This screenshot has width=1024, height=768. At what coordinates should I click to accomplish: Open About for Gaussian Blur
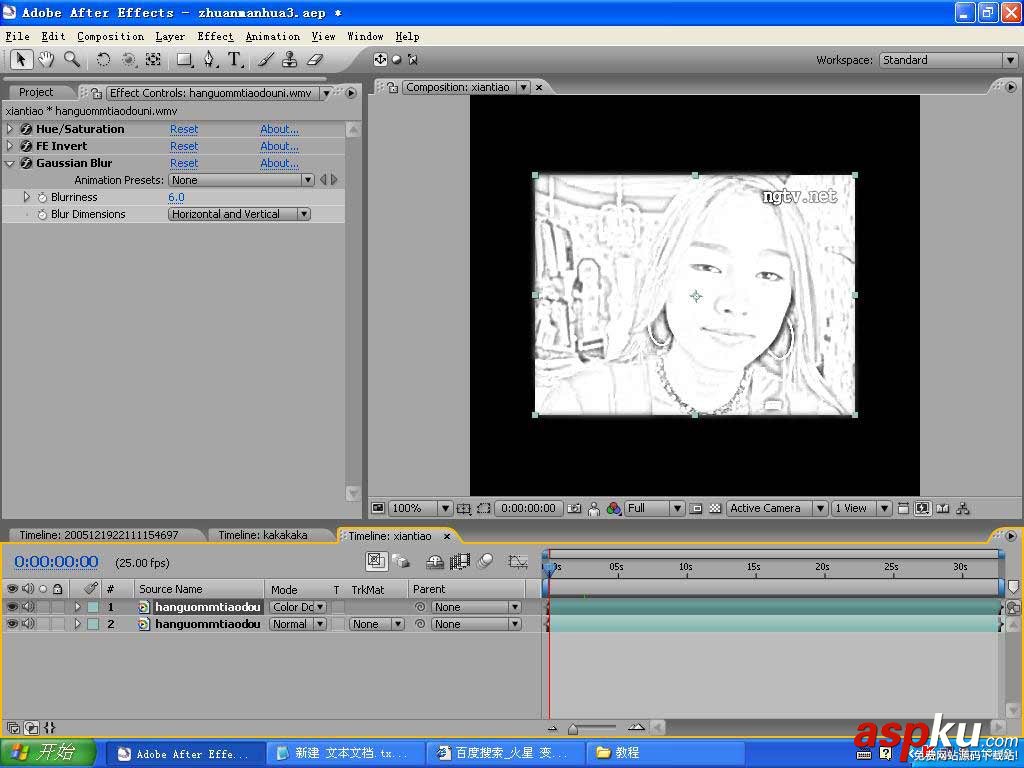click(x=280, y=163)
